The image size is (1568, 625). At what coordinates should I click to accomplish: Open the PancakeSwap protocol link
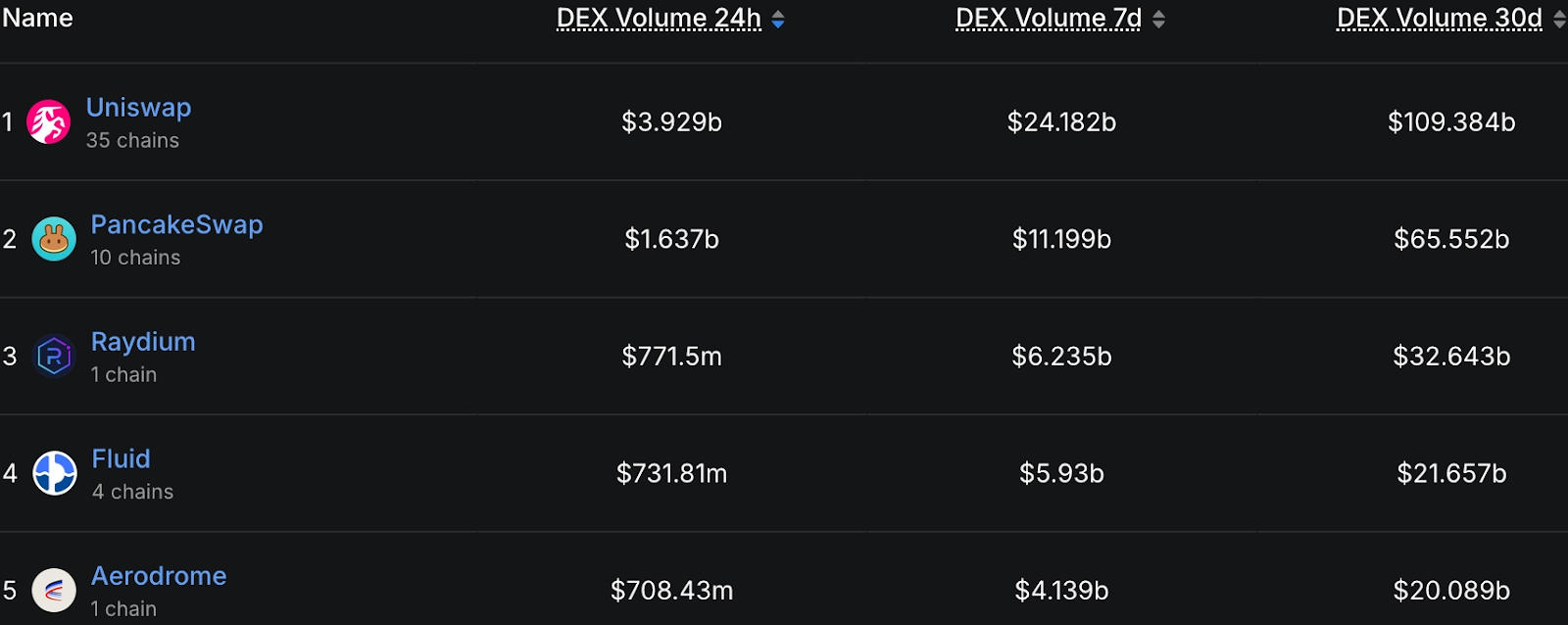pyautogui.click(x=176, y=224)
